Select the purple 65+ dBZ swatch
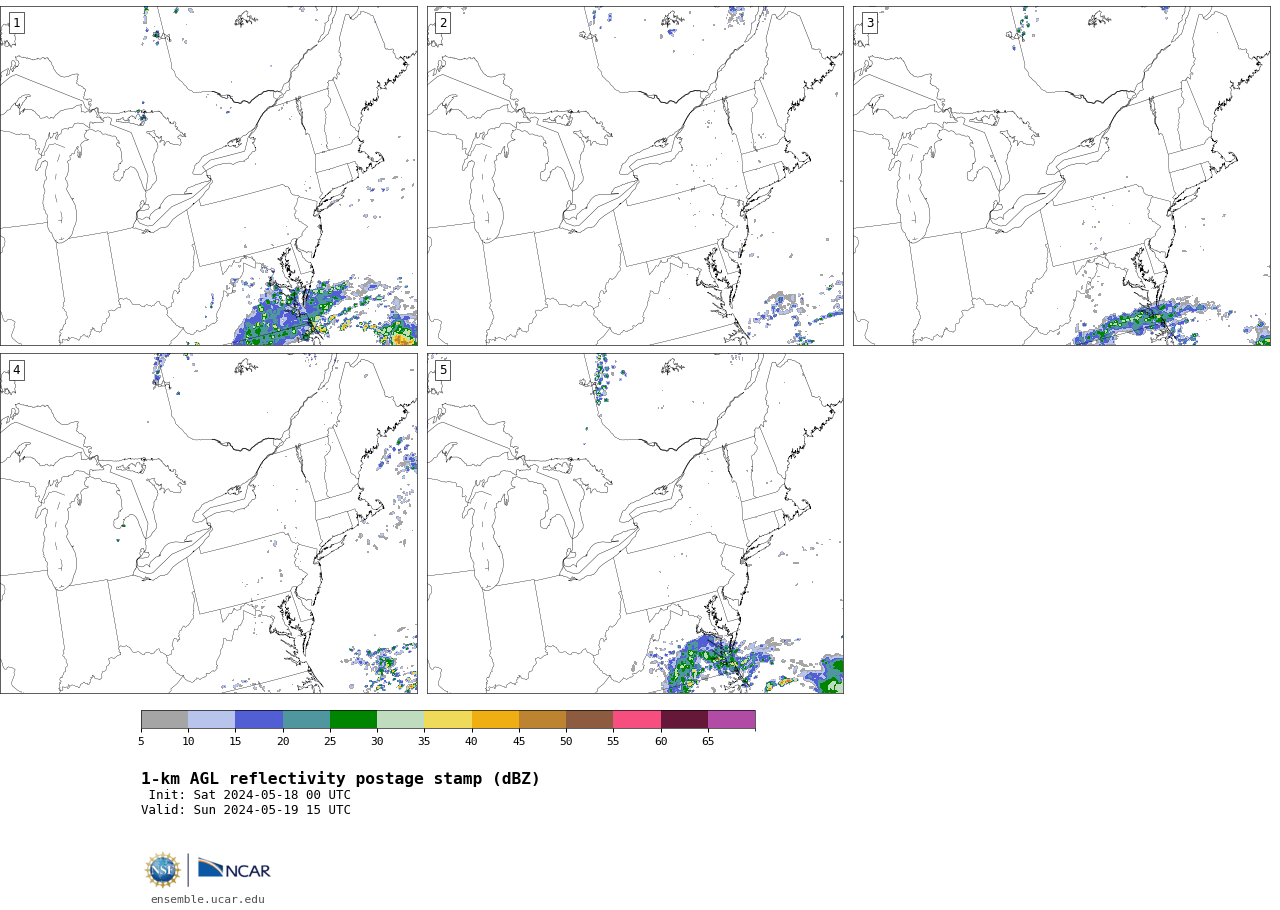The width and height of the screenshot is (1280, 910). (731, 720)
